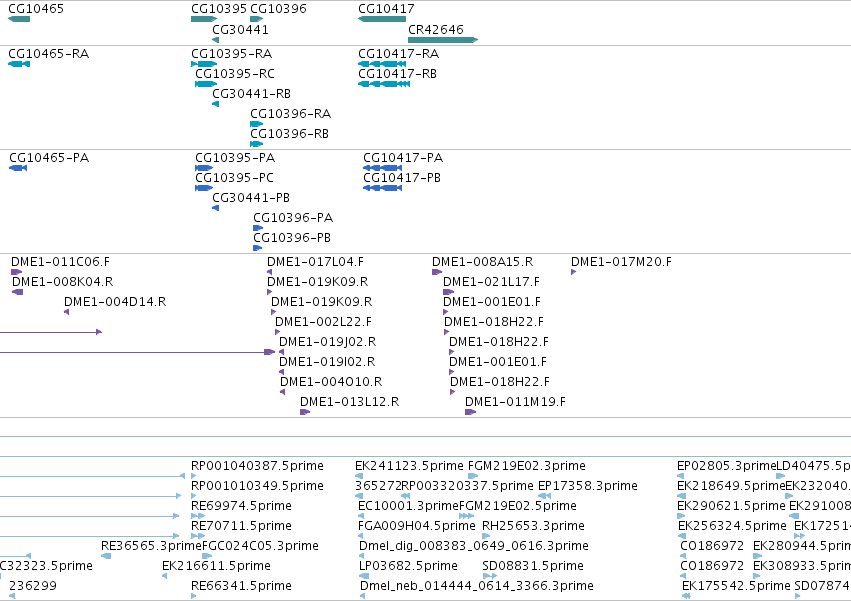Open the DME1-017L04.F feature label
Image resolution: width=851 pixels, height=601 pixels.
point(315,262)
